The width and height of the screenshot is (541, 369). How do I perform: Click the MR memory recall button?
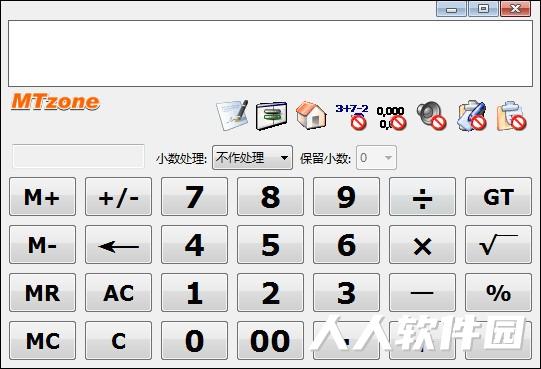click(x=42, y=292)
